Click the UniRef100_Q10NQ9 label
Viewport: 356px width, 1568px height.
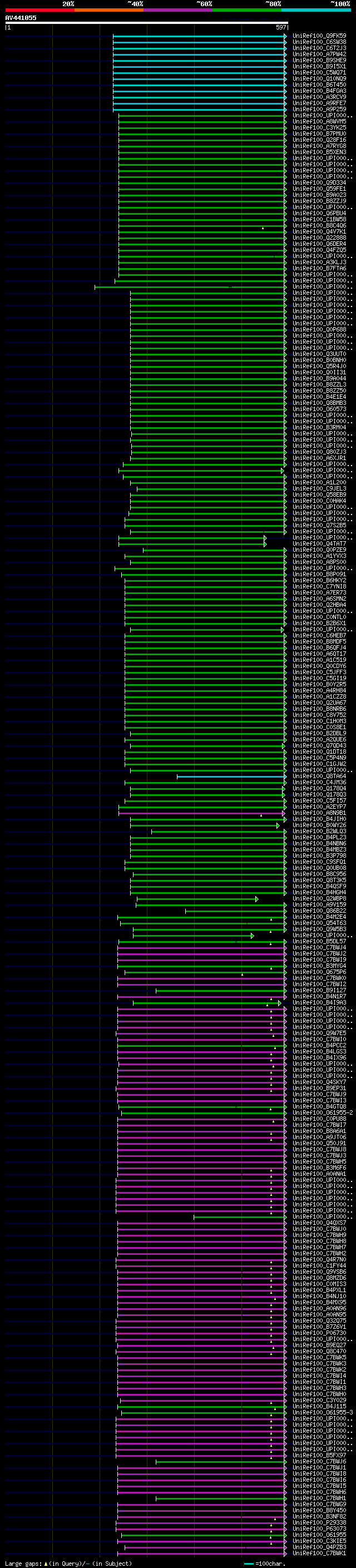click(319, 78)
